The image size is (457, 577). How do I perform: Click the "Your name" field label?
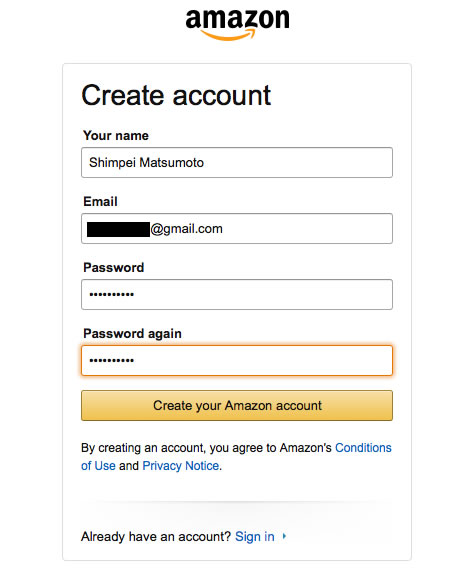click(x=116, y=135)
